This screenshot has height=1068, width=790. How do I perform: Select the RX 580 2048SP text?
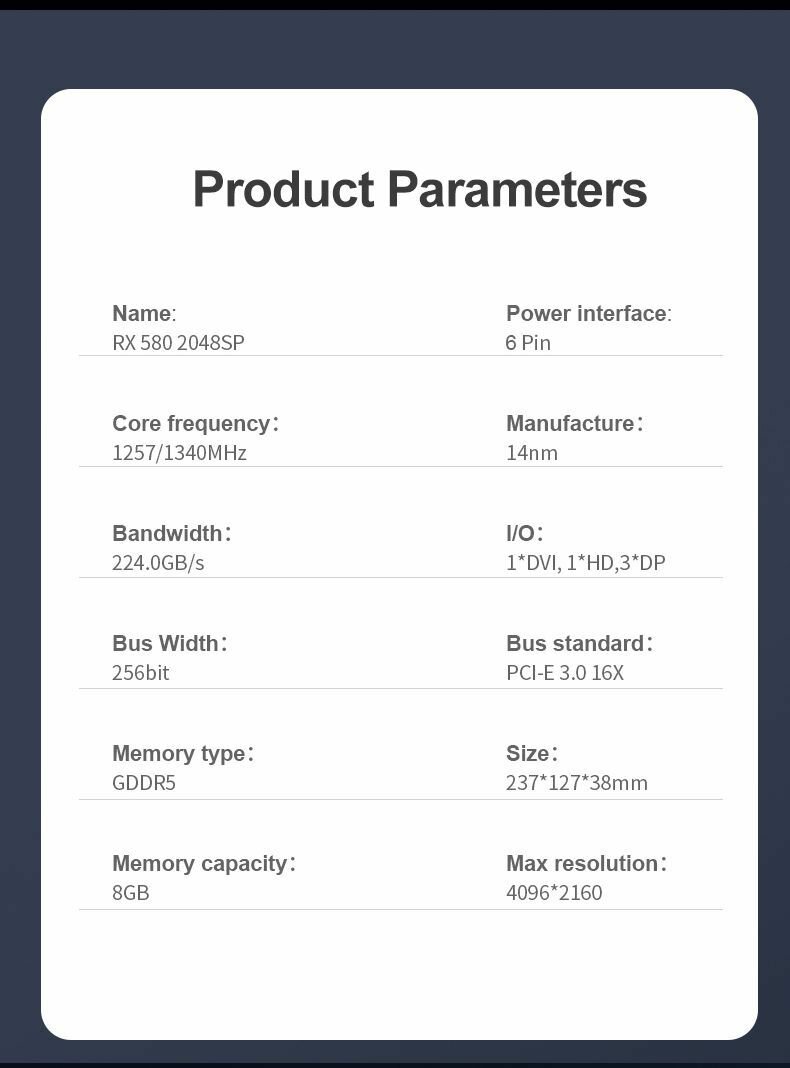(x=178, y=343)
